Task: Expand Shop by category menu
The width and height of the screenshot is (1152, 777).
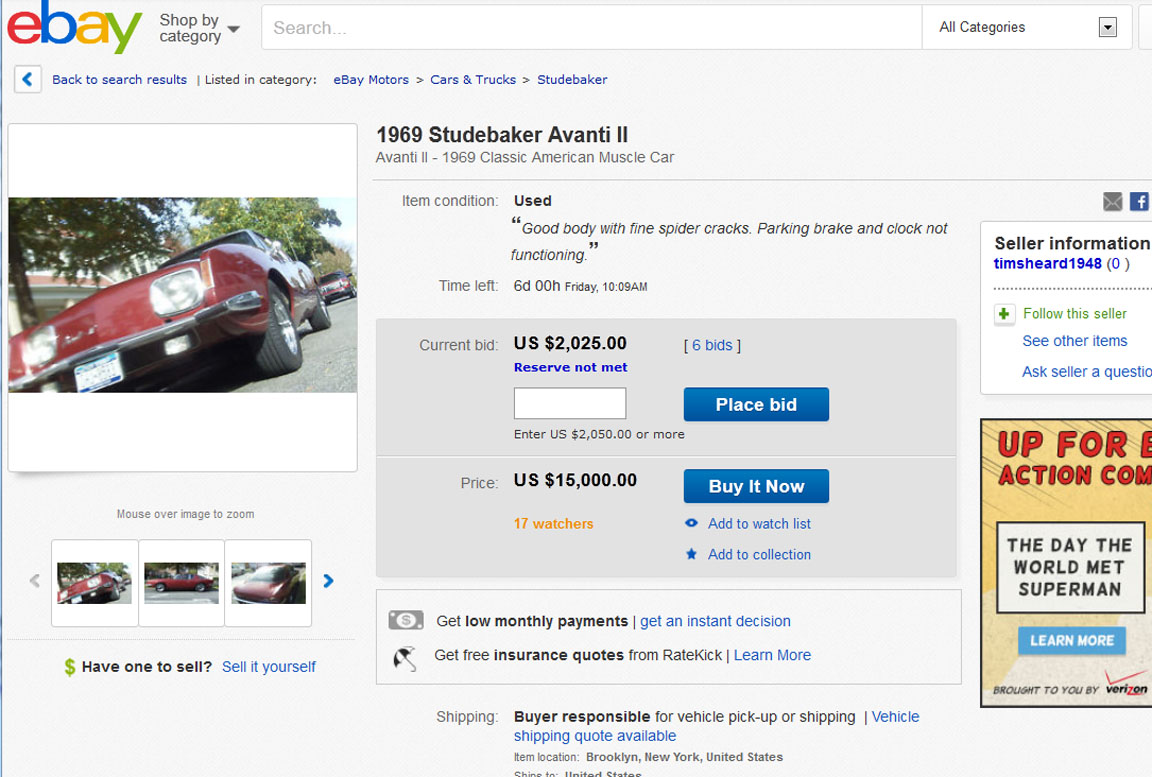Action: (x=199, y=28)
